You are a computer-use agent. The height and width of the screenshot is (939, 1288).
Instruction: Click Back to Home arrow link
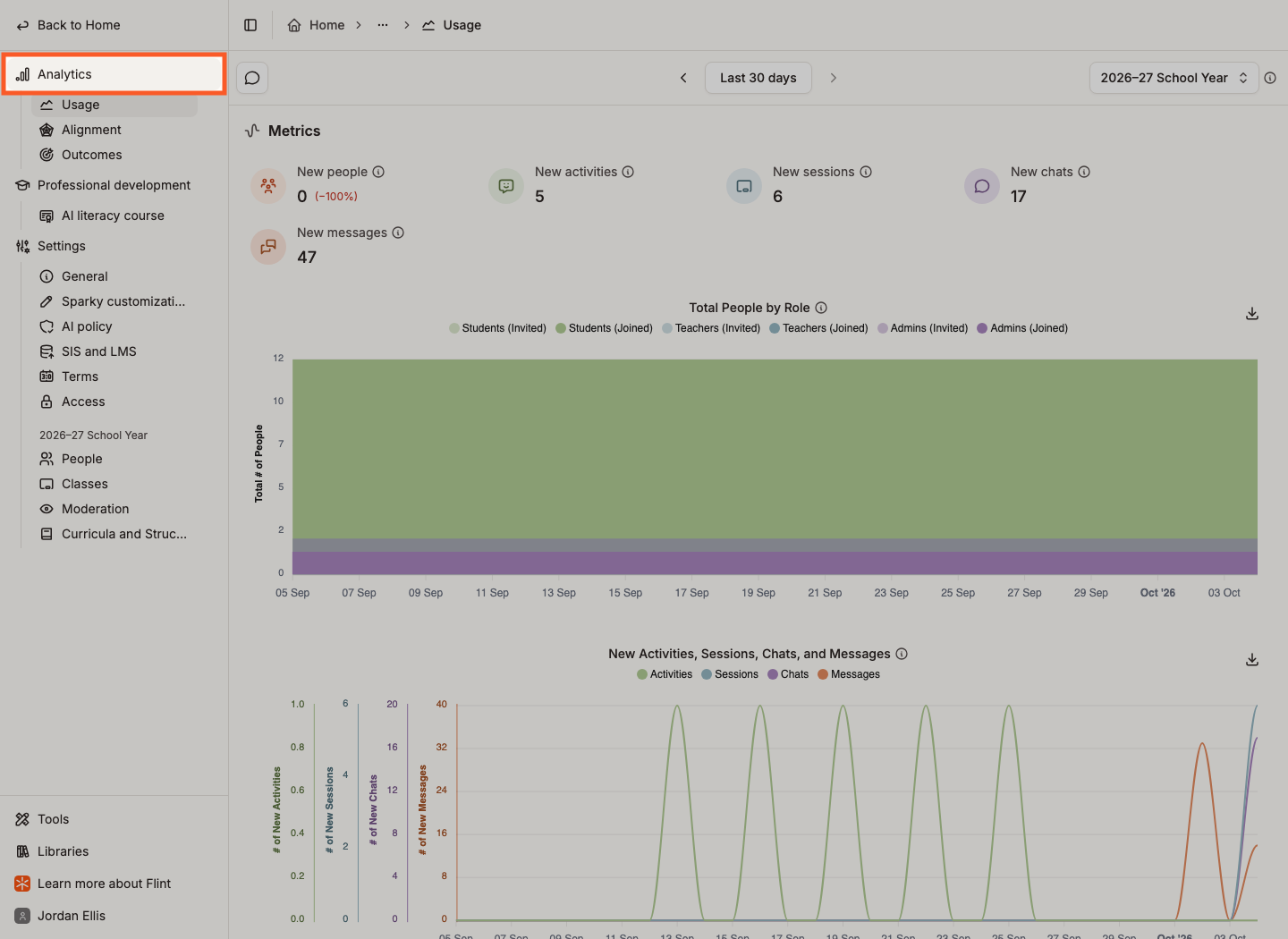69,25
